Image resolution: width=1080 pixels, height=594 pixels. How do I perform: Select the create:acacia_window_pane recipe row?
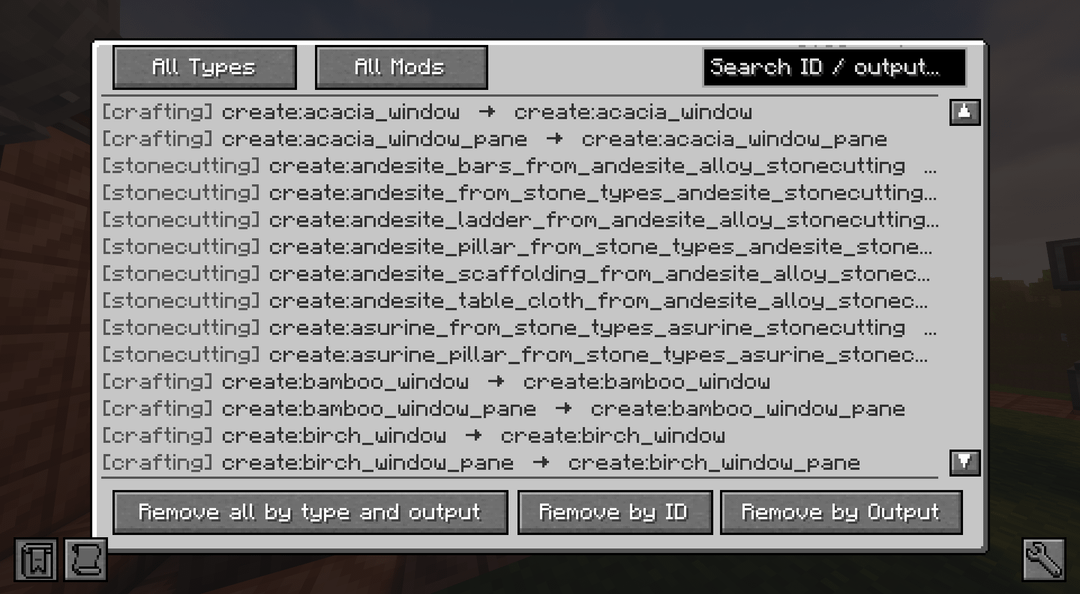coord(520,139)
